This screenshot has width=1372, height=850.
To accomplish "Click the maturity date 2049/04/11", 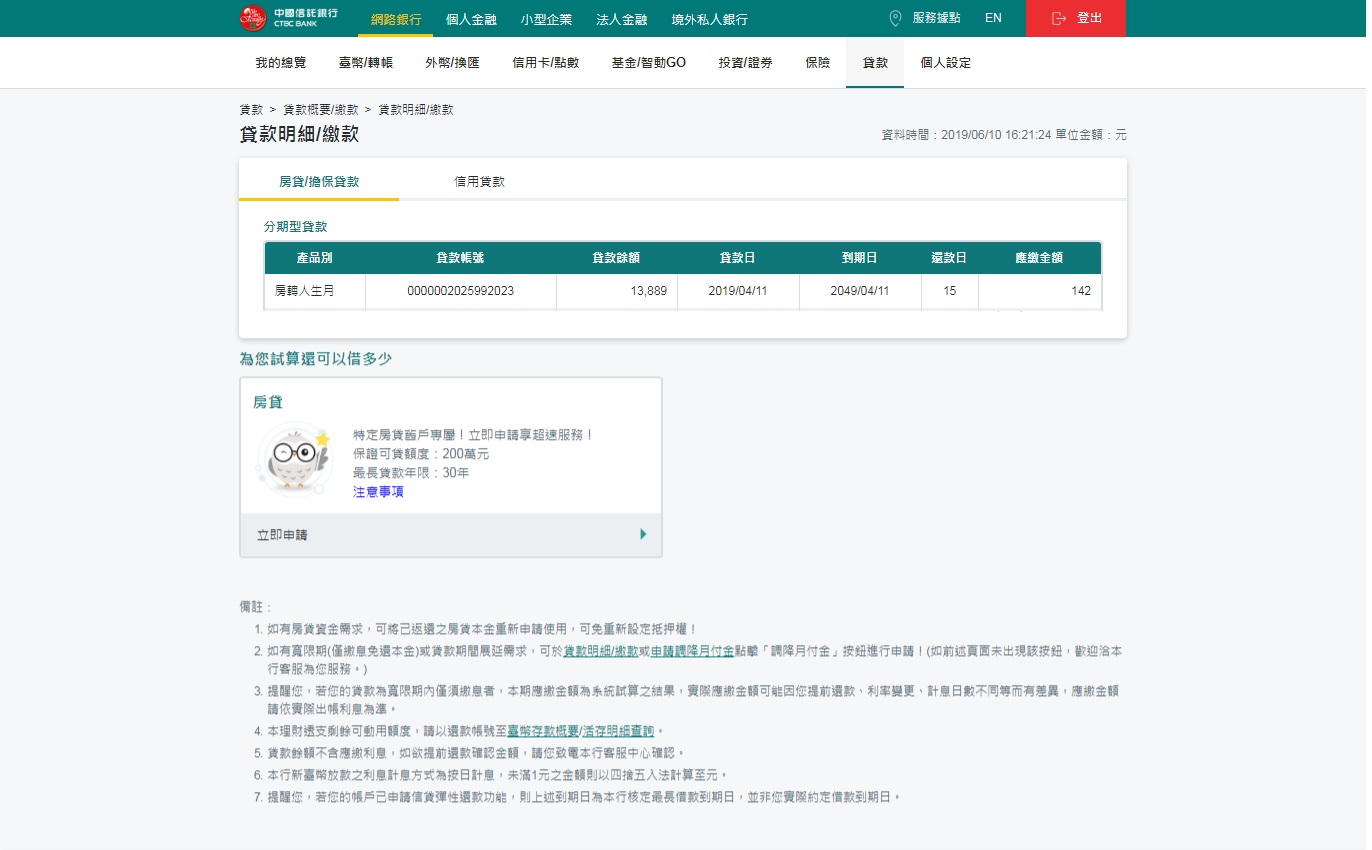I will pyautogui.click(x=860, y=291).
